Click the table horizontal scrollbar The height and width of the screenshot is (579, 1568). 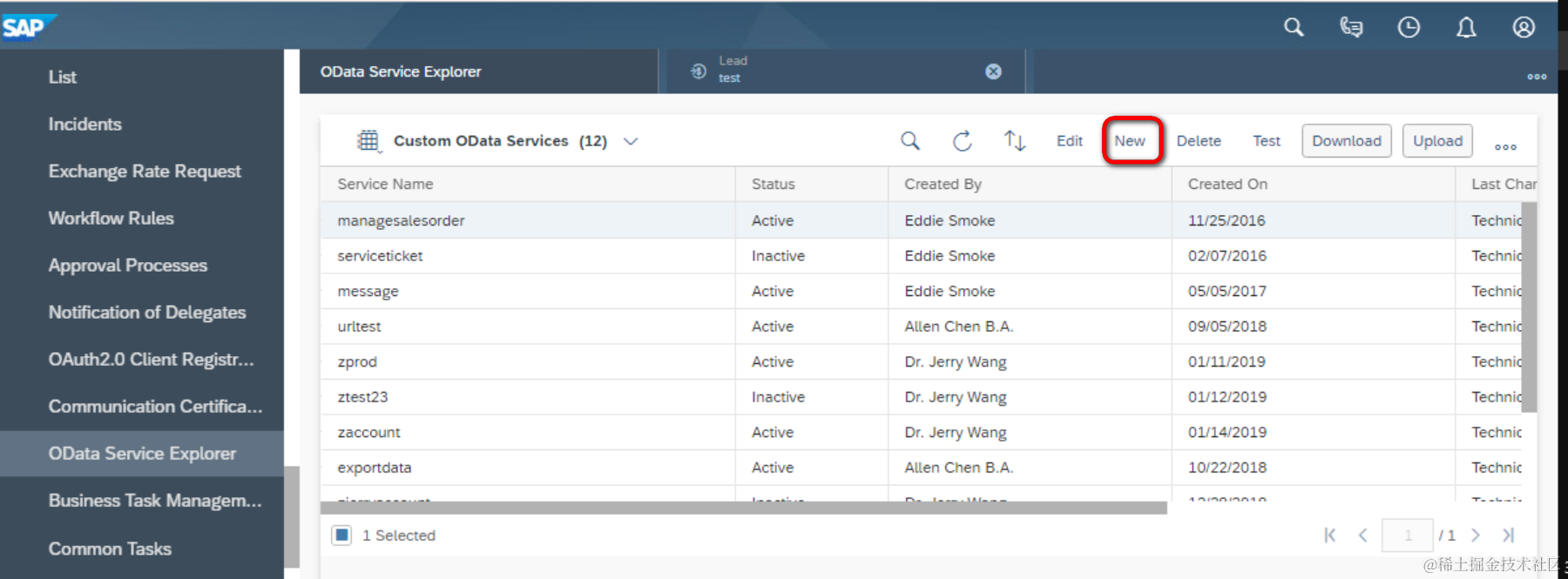744,507
